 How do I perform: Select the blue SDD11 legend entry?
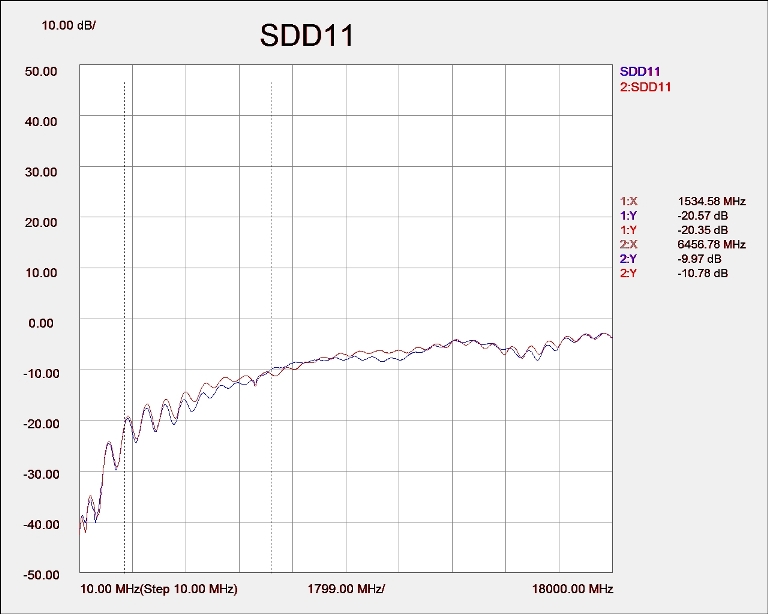(640, 71)
